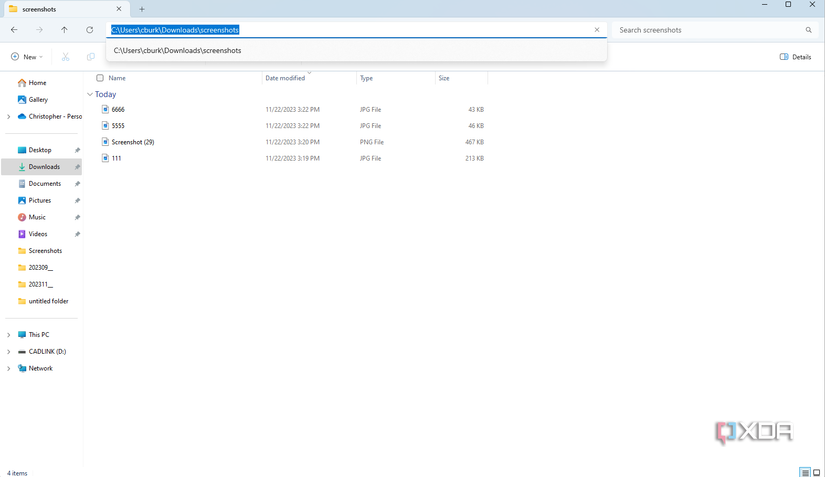
Task: Click the PNG File type cell
Action: 371,142
